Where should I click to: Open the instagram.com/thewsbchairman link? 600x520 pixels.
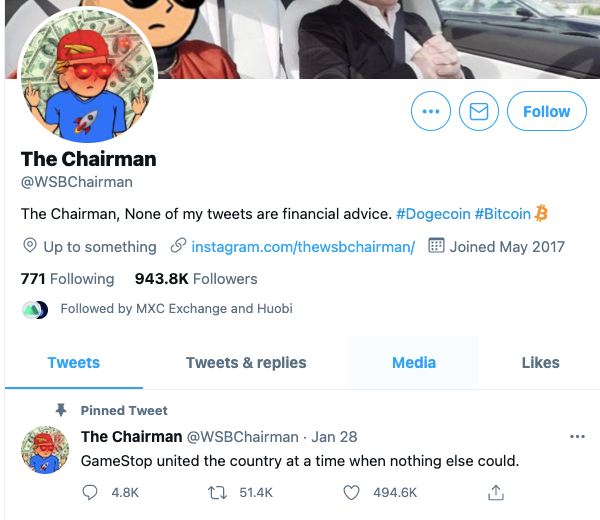(302, 246)
